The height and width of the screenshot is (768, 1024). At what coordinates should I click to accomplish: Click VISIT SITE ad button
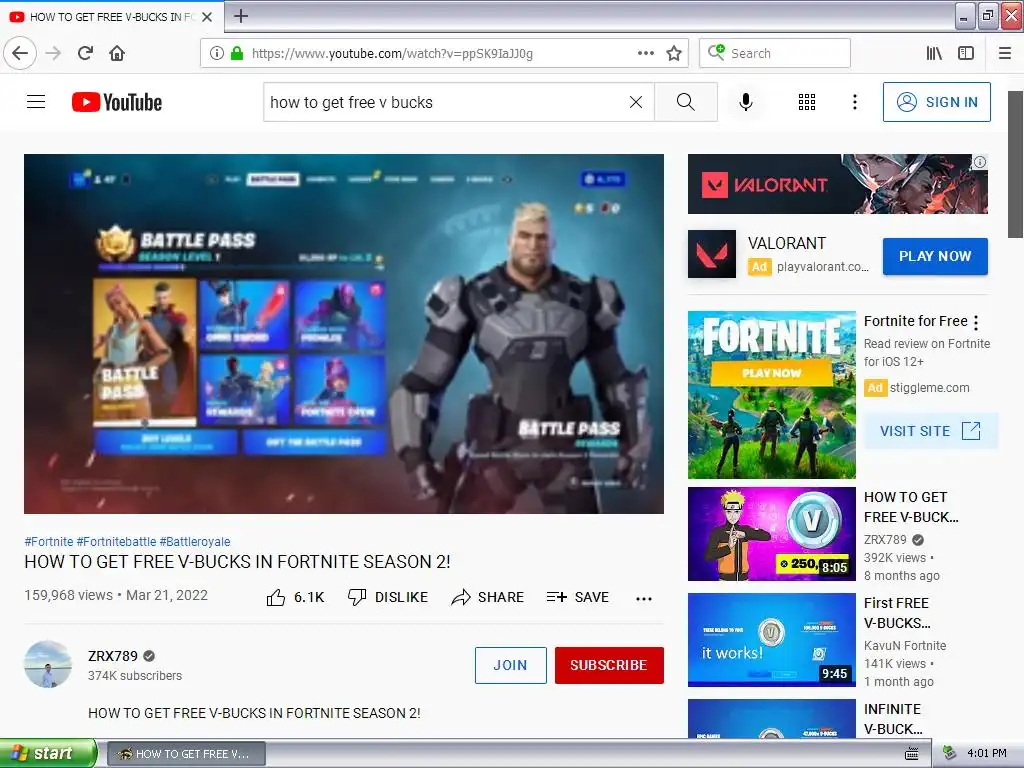(931, 431)
